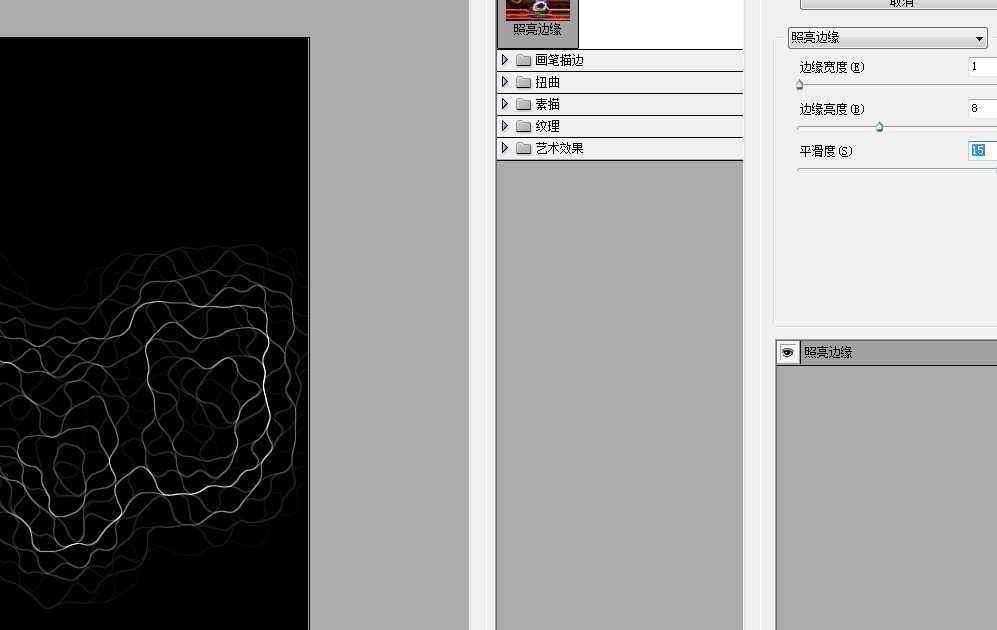The width and height of the screenshot is (997, 630).
Task: Expand the 艺术效果 filter category
Action: click(x=505, y=147)
